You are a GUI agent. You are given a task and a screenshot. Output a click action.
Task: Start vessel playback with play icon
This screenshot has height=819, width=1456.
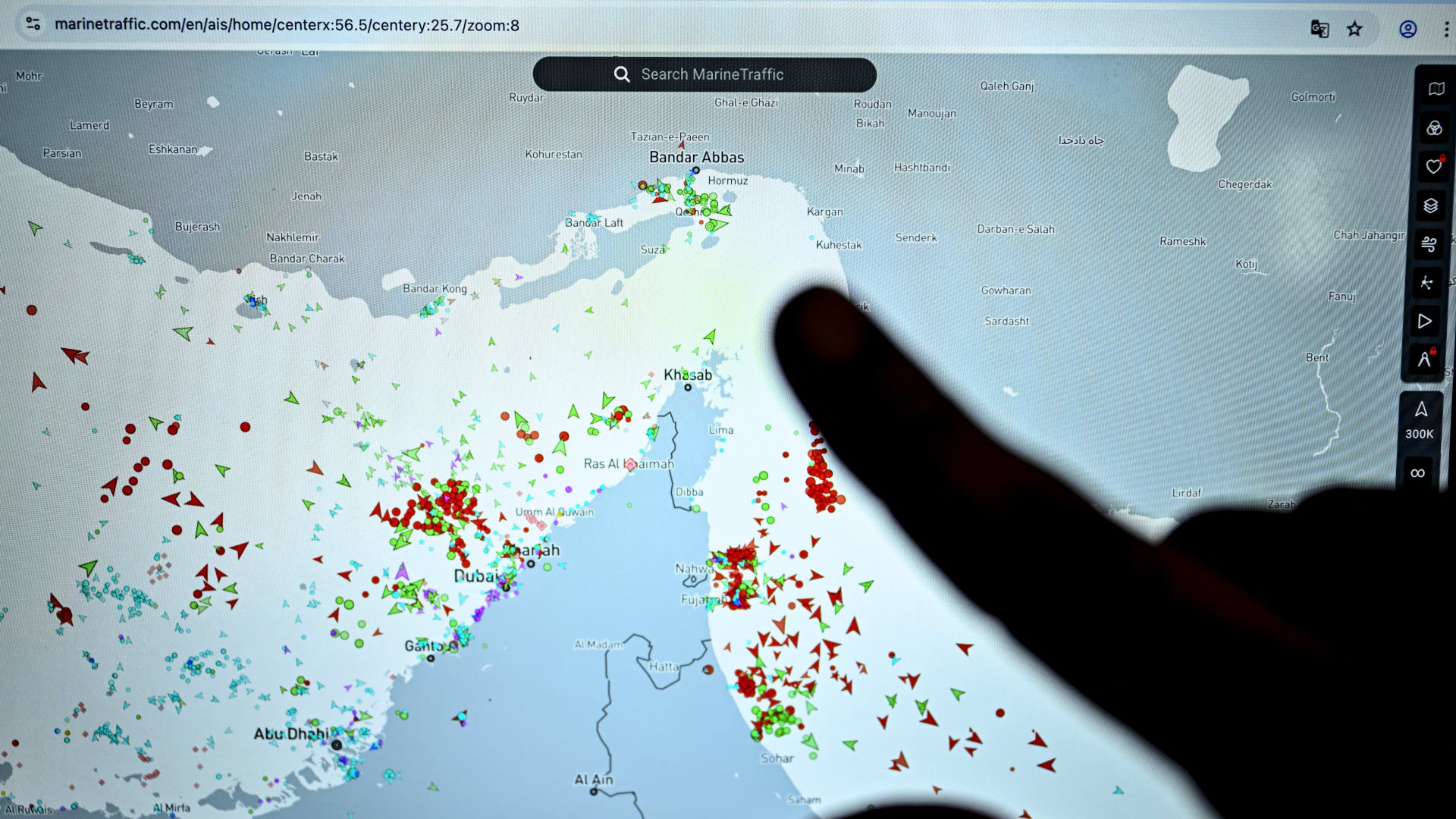[x=1425, y=322]
